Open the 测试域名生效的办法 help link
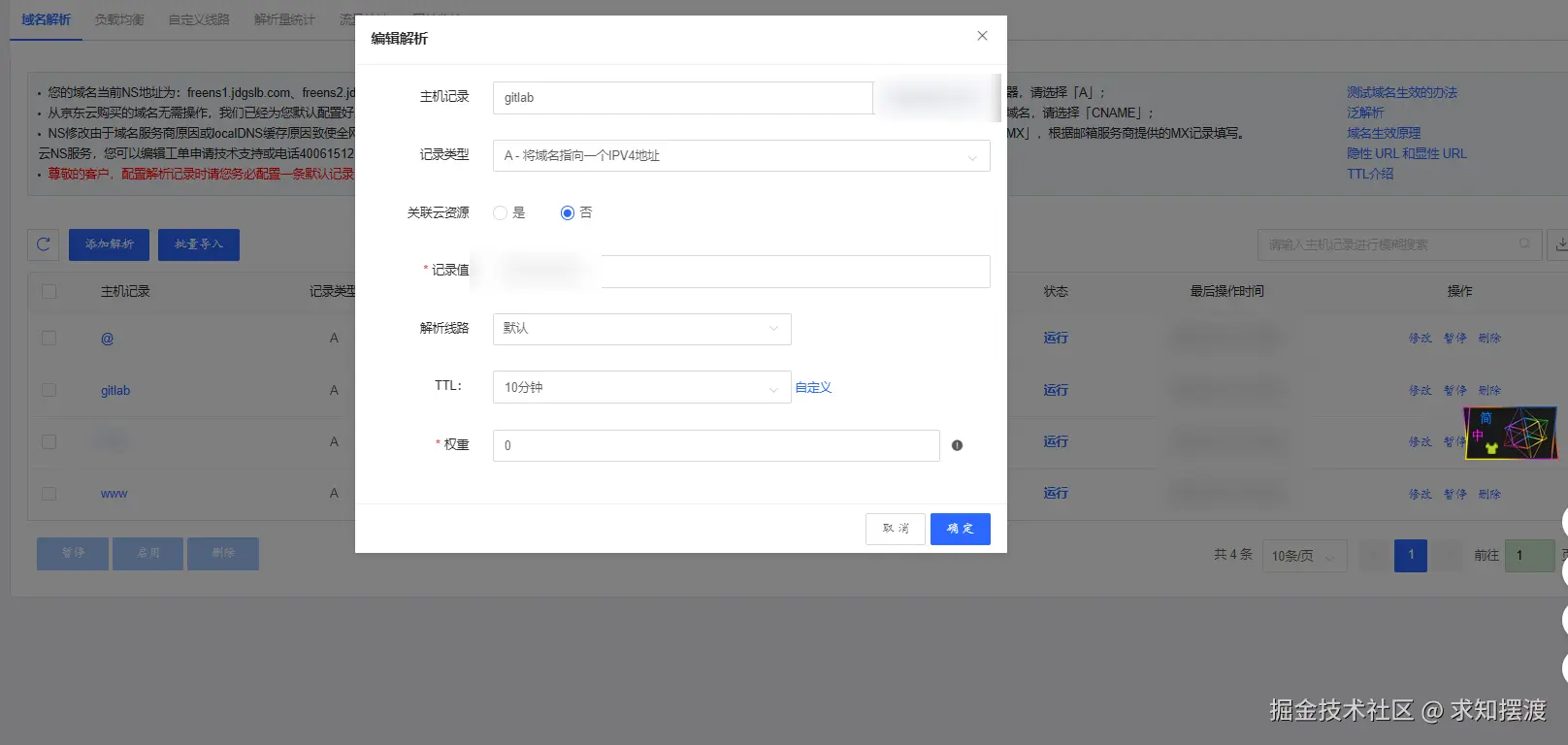Viewport: 1568px width, 745px height. pos(1402,92)
